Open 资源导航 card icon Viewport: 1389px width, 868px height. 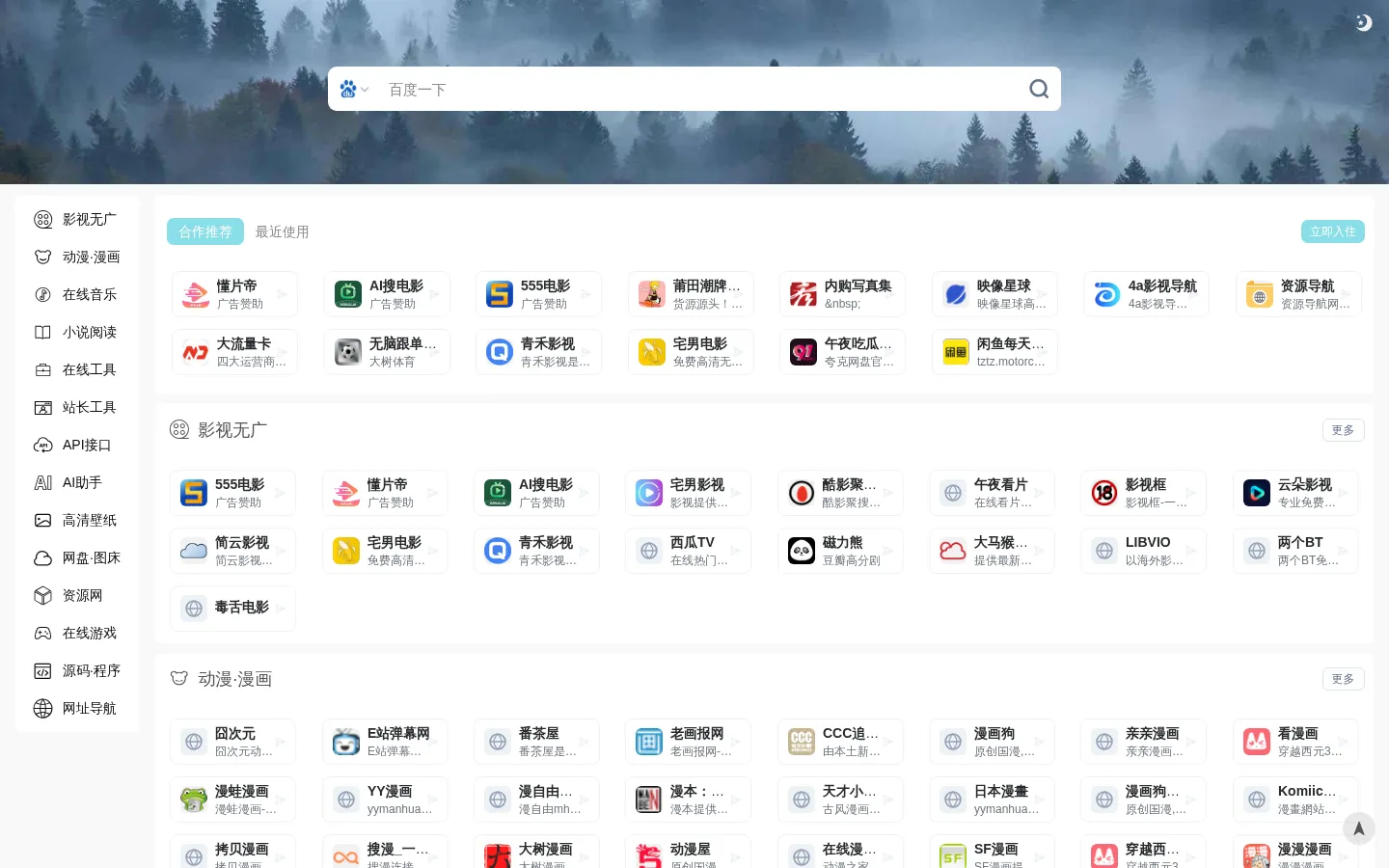click(1260, 294)
